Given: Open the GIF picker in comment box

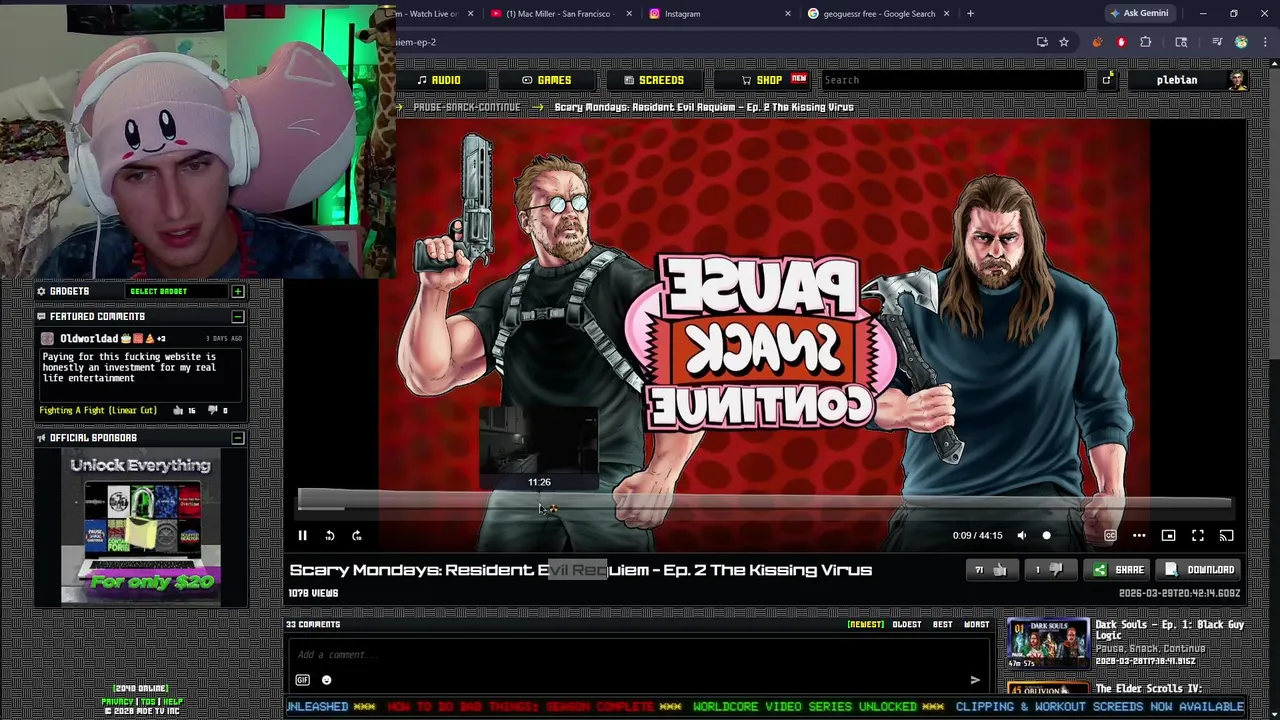Looking at the screenshot, I should (302, 680).
